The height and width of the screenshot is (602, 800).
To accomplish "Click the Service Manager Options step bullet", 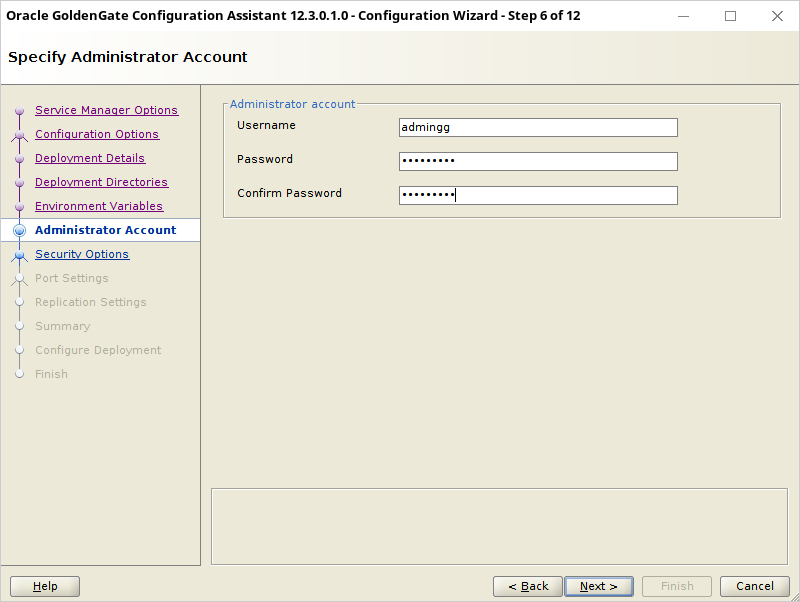I will click(x=19, y=110).
